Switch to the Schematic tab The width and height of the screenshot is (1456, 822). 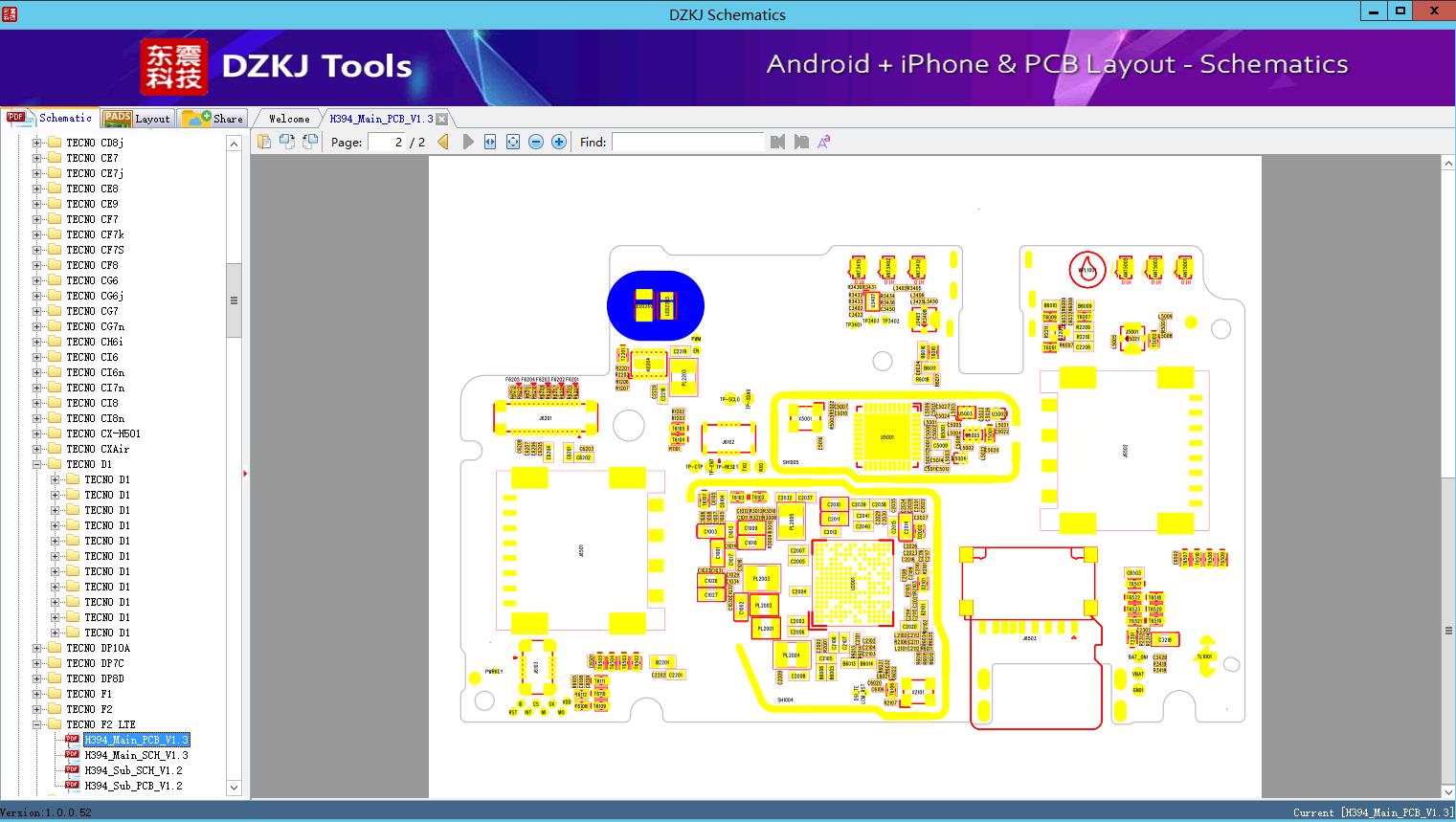coord(50,118)
